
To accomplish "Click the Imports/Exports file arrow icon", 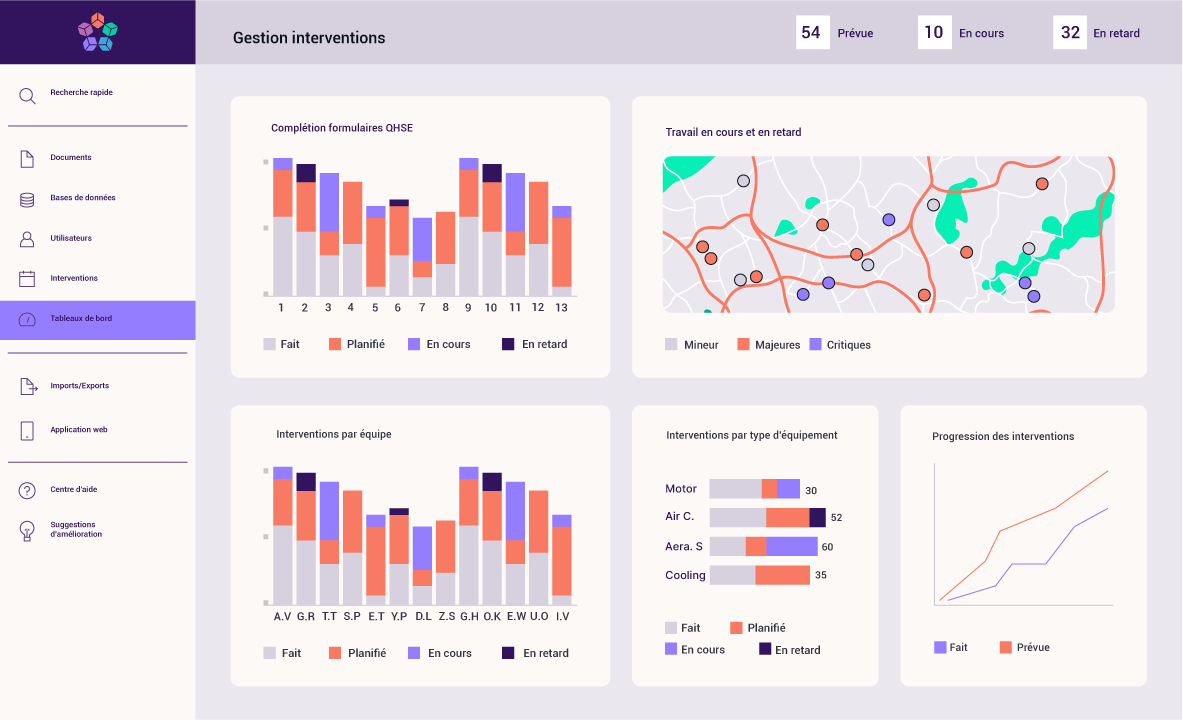I will pyautogui.click(x=28, y=386).
